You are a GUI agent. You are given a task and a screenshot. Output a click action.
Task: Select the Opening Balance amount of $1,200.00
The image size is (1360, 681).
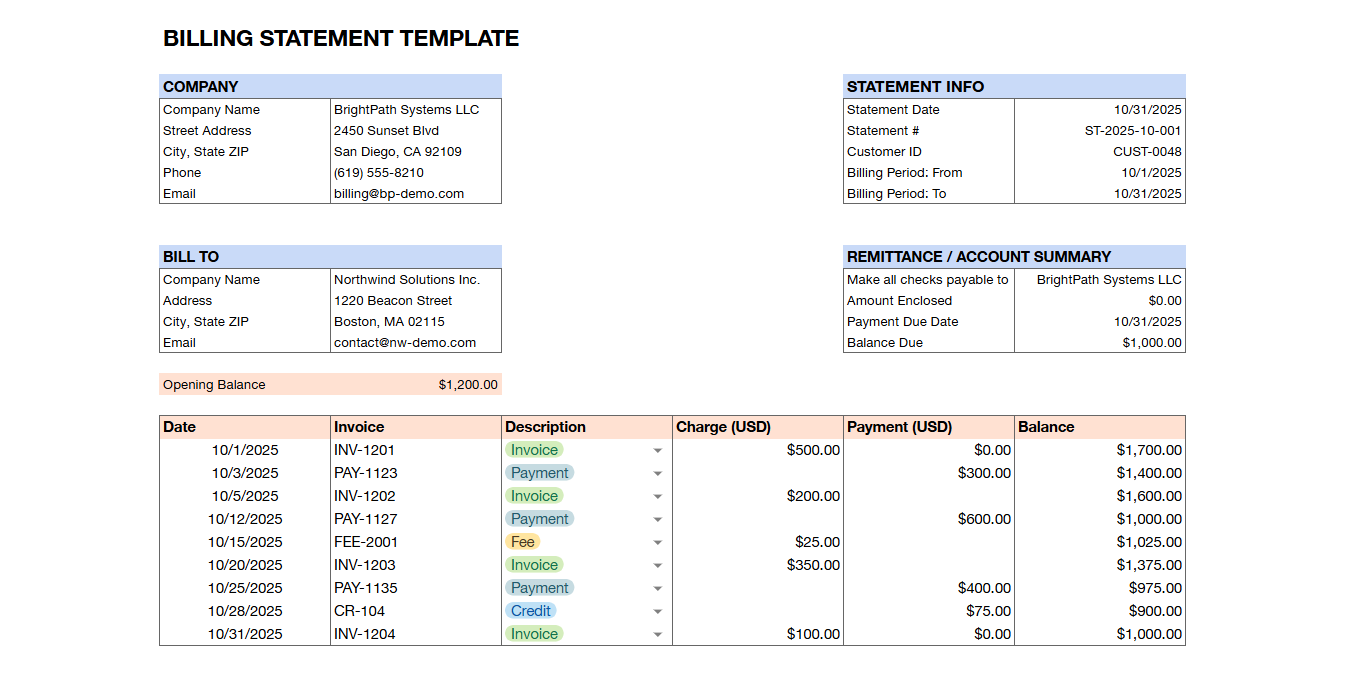[x=467, y=384]
